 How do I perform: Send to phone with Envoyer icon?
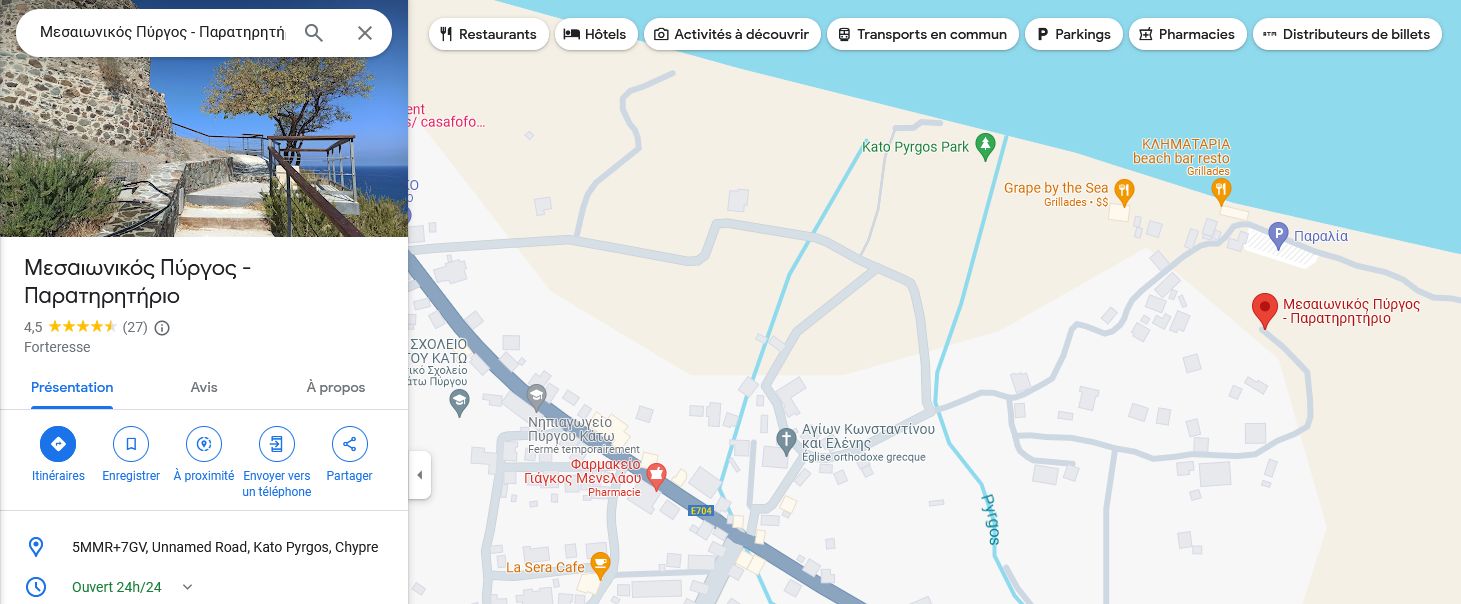[277, 444]
